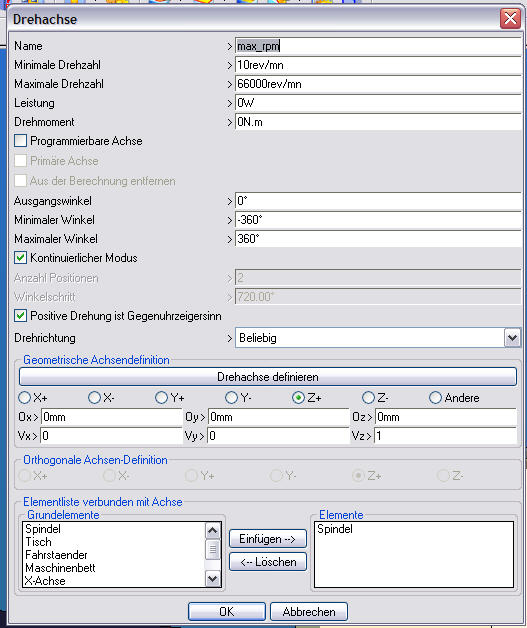527x628 pixels.
Task: Enable the Programmierbare Achse checkbox
Action: click(20, 141)
